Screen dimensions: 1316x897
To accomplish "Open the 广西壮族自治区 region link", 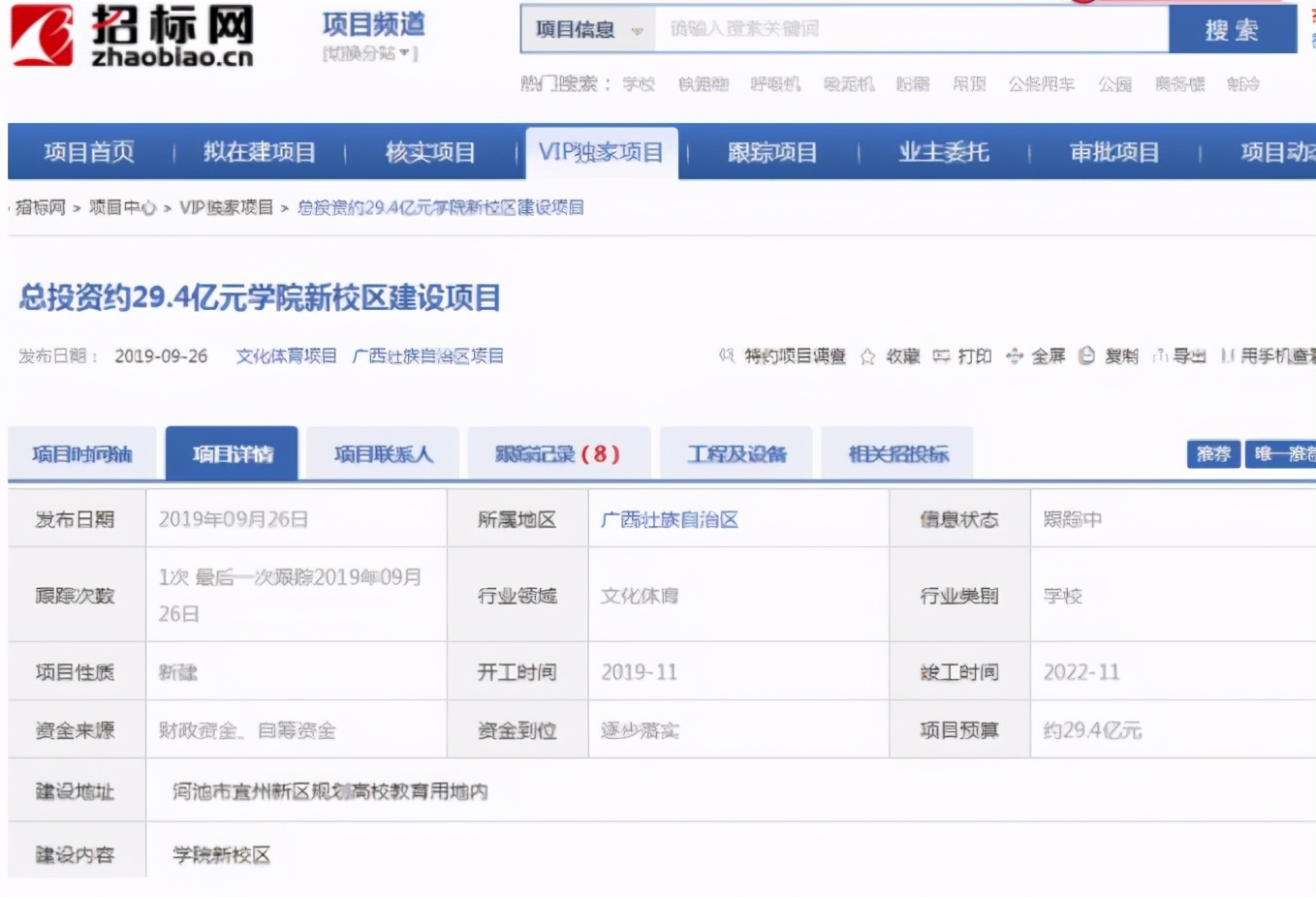I will (668, 519).
